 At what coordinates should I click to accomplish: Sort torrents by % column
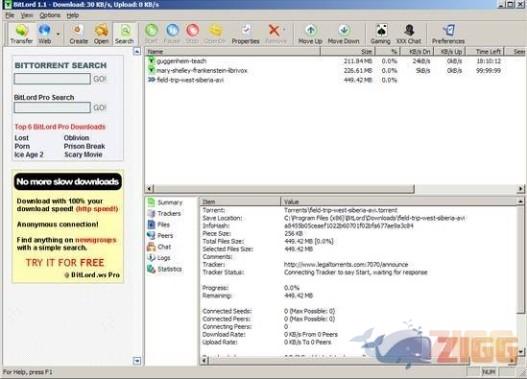388,51
